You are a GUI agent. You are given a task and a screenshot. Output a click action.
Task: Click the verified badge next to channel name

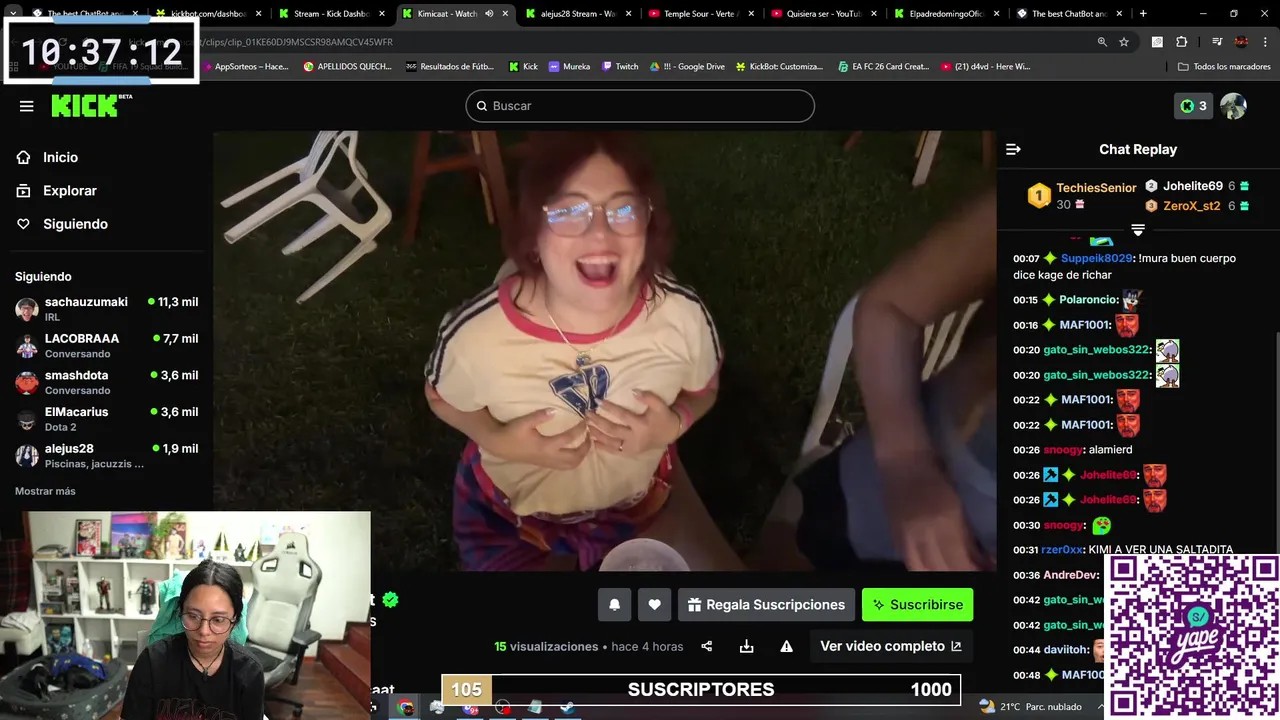(390, 600)
